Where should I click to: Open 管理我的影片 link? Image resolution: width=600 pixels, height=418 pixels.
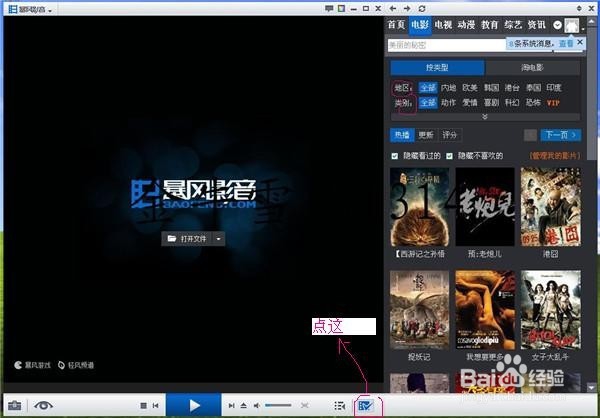coord(555,156)
